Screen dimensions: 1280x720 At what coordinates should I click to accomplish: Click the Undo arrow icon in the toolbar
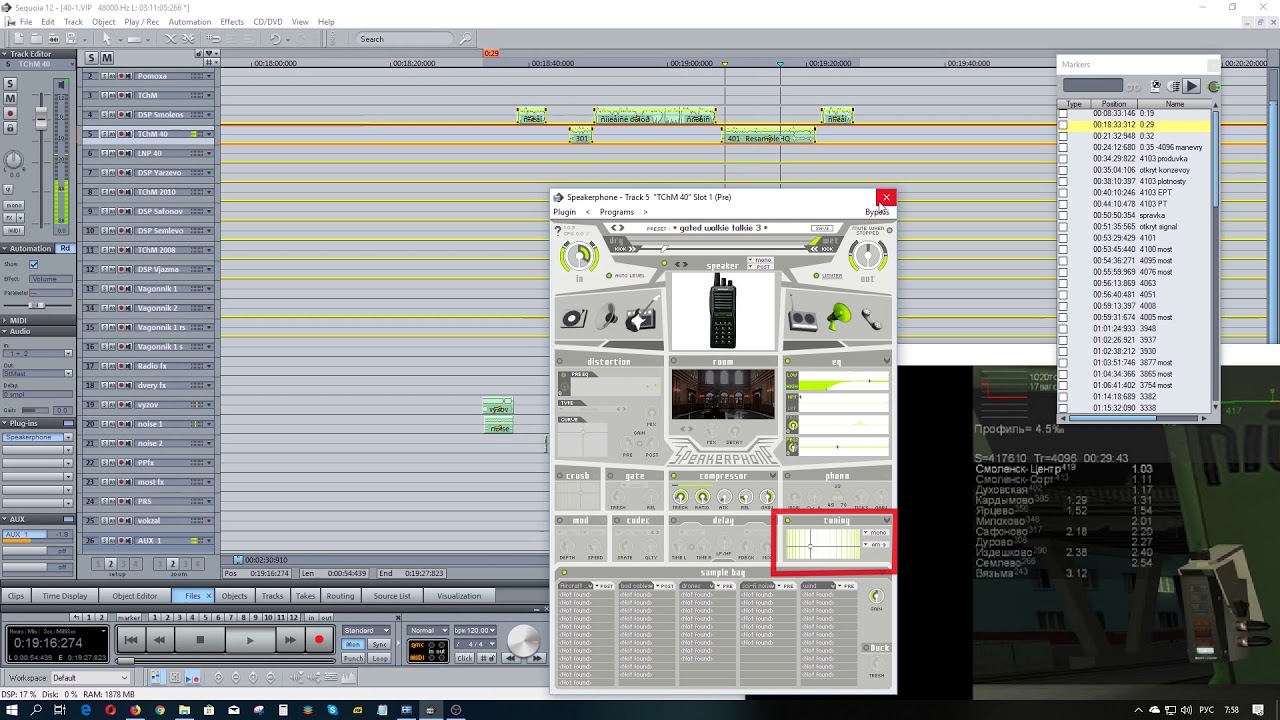(x=275, y=39)
